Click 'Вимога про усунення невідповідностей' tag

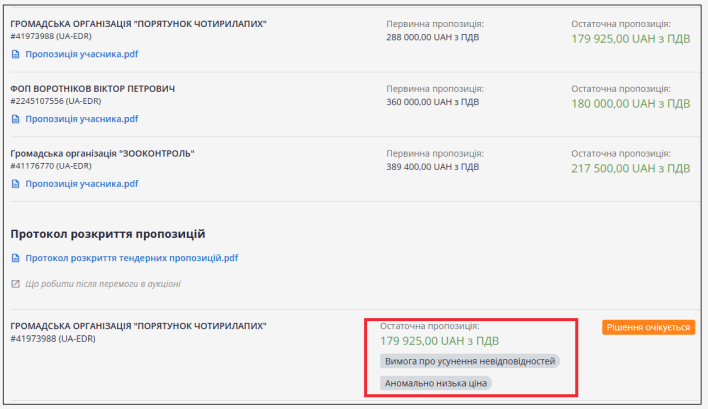click(469, 361)
